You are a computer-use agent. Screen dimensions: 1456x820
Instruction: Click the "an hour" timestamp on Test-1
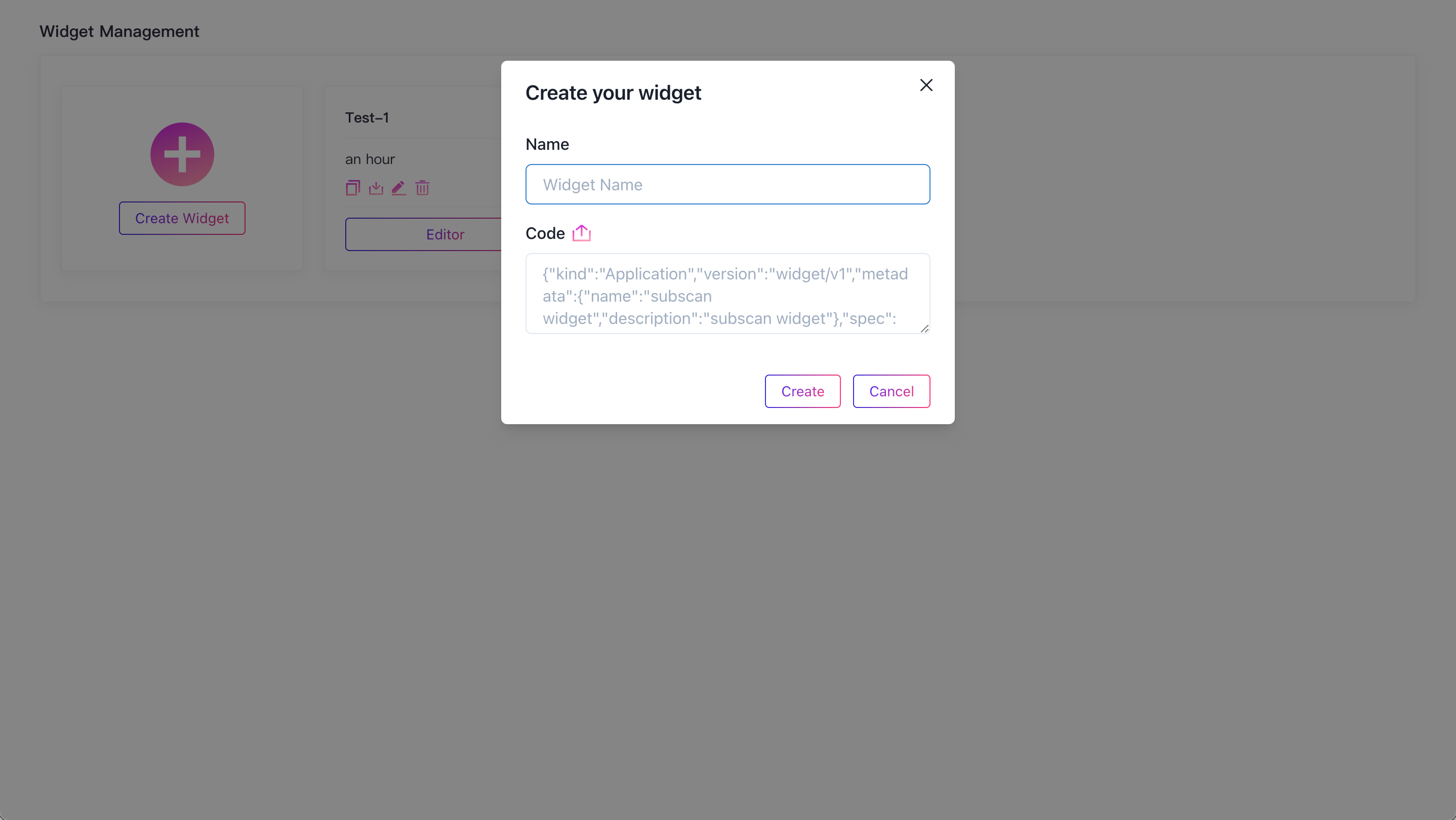coord(370,159)
